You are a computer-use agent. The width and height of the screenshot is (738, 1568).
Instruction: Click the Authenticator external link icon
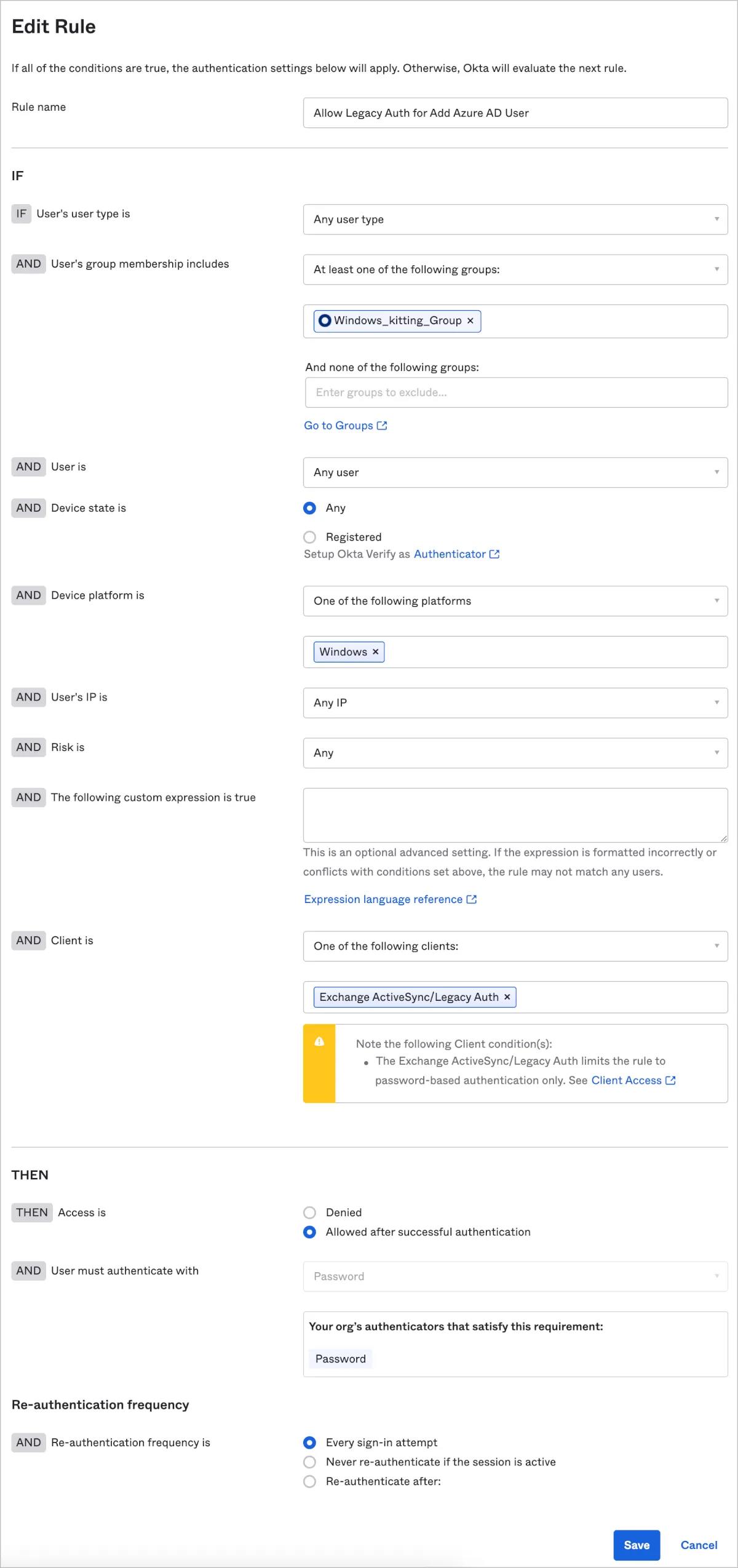[x=494, y=554]
